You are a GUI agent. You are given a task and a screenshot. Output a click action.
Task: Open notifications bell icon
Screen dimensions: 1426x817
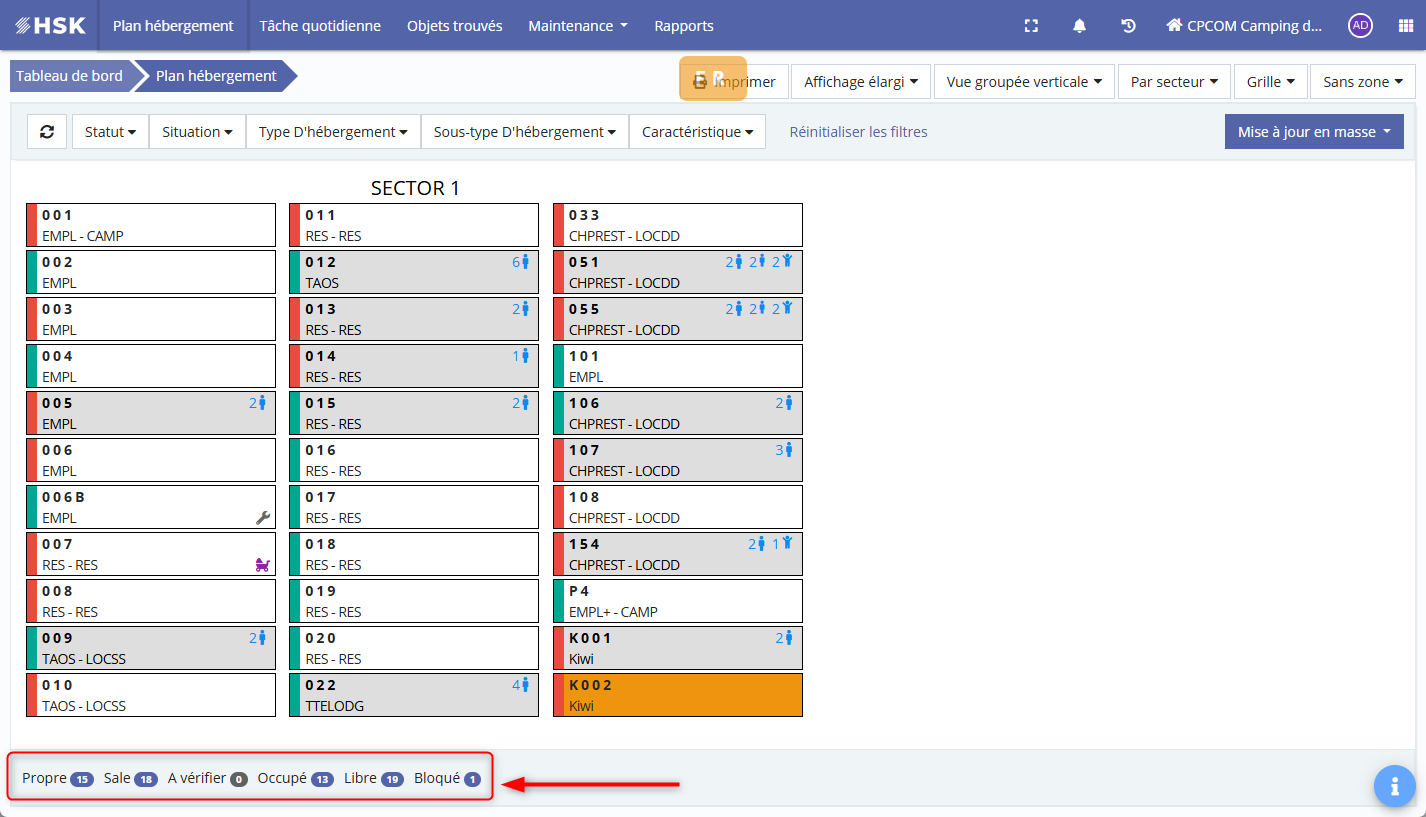1079,26
